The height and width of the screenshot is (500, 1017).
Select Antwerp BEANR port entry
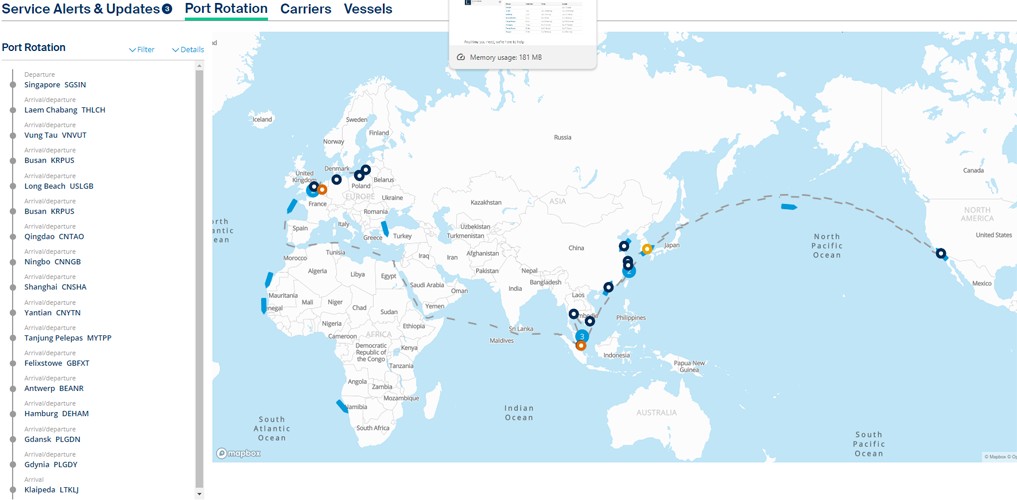(x=54, y=388)
